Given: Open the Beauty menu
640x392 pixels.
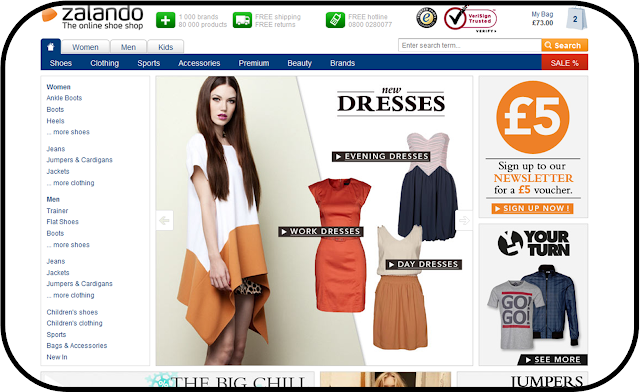Looking at the screenshot, I should click(299, 63).
